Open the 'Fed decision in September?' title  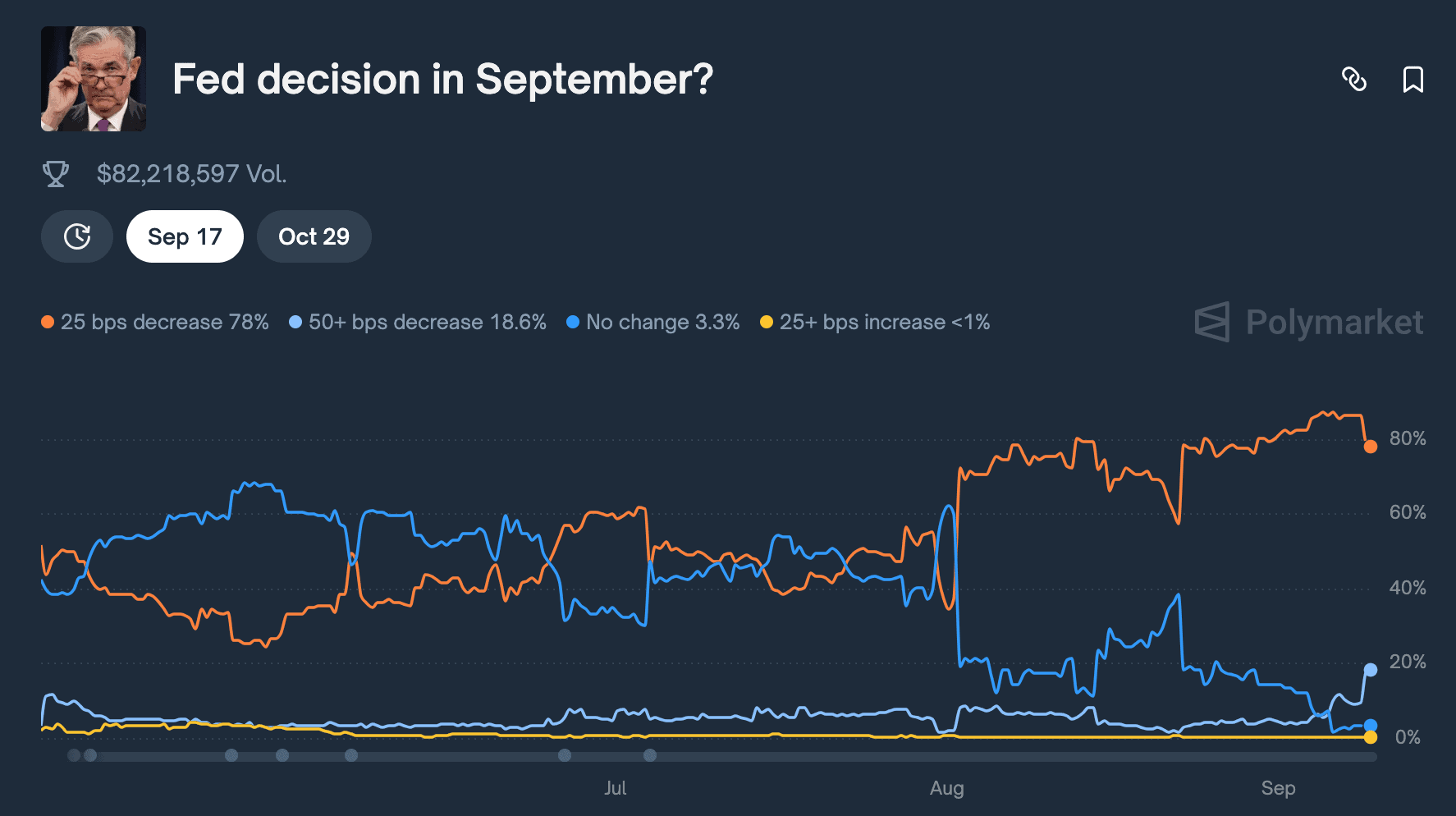point(443,79)
